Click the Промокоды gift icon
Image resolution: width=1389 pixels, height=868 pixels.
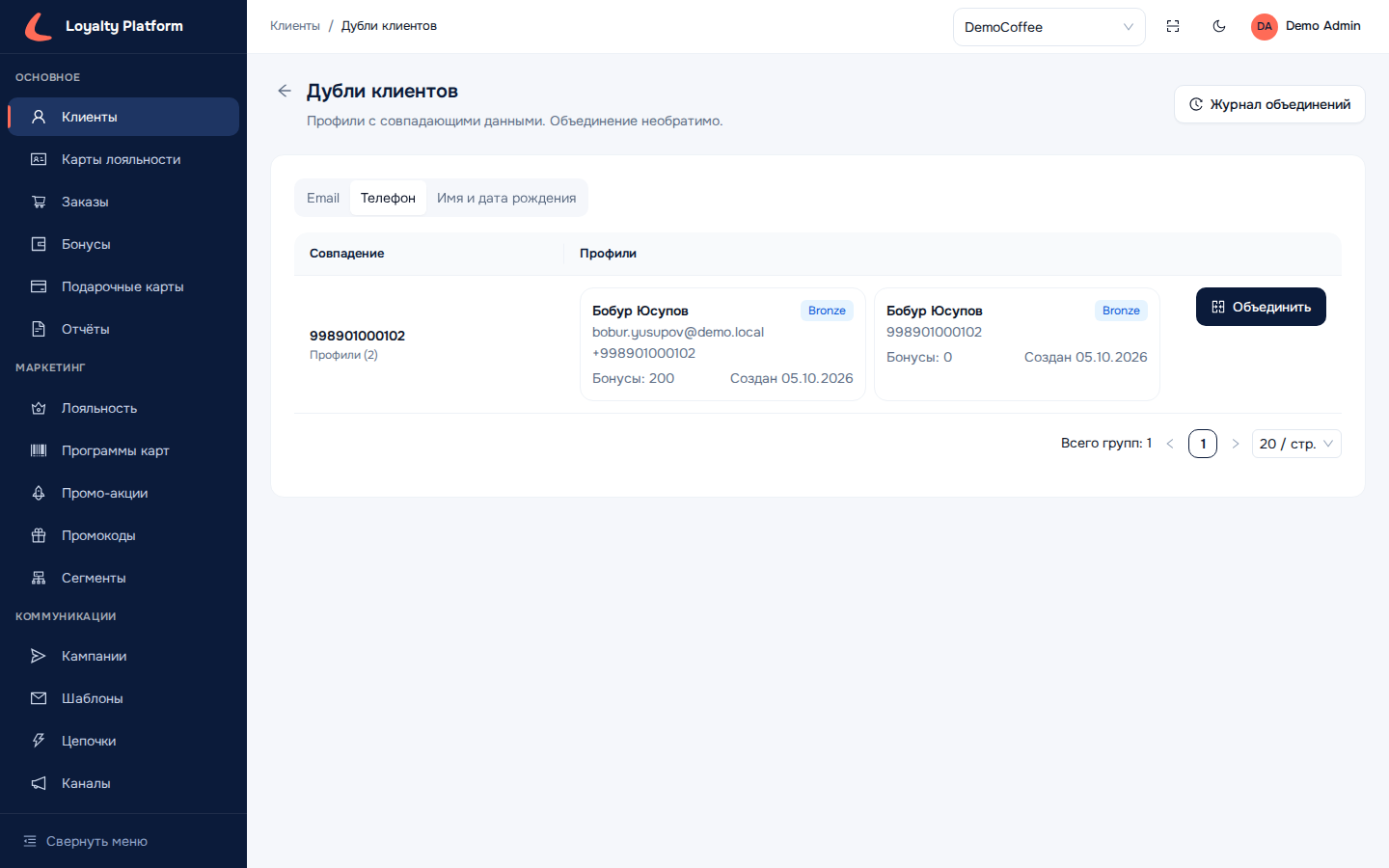[x=39, y=535]
